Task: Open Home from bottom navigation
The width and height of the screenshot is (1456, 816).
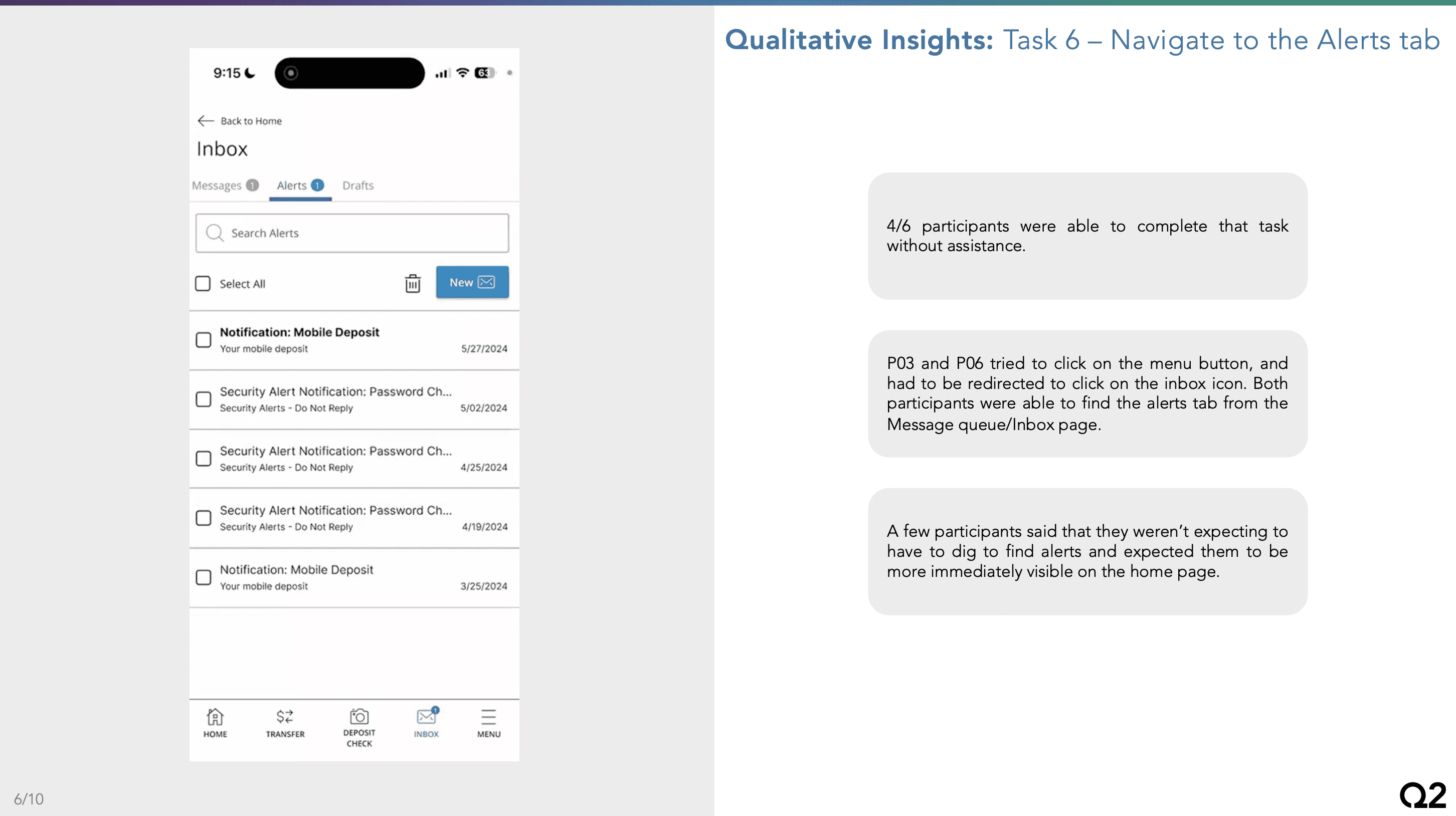Action: [215, 723]
